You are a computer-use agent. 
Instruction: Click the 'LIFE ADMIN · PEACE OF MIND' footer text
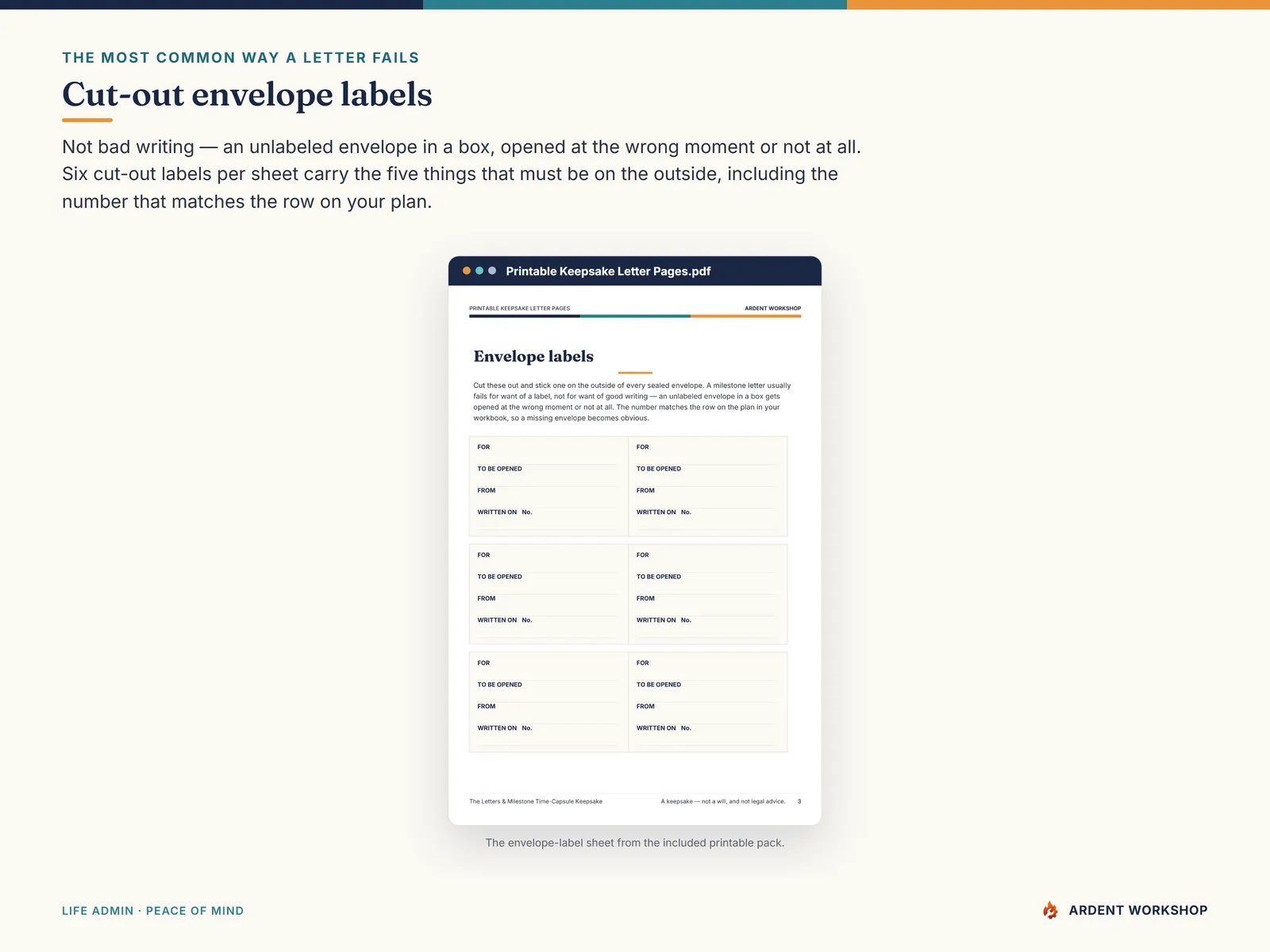click(153, 911)
